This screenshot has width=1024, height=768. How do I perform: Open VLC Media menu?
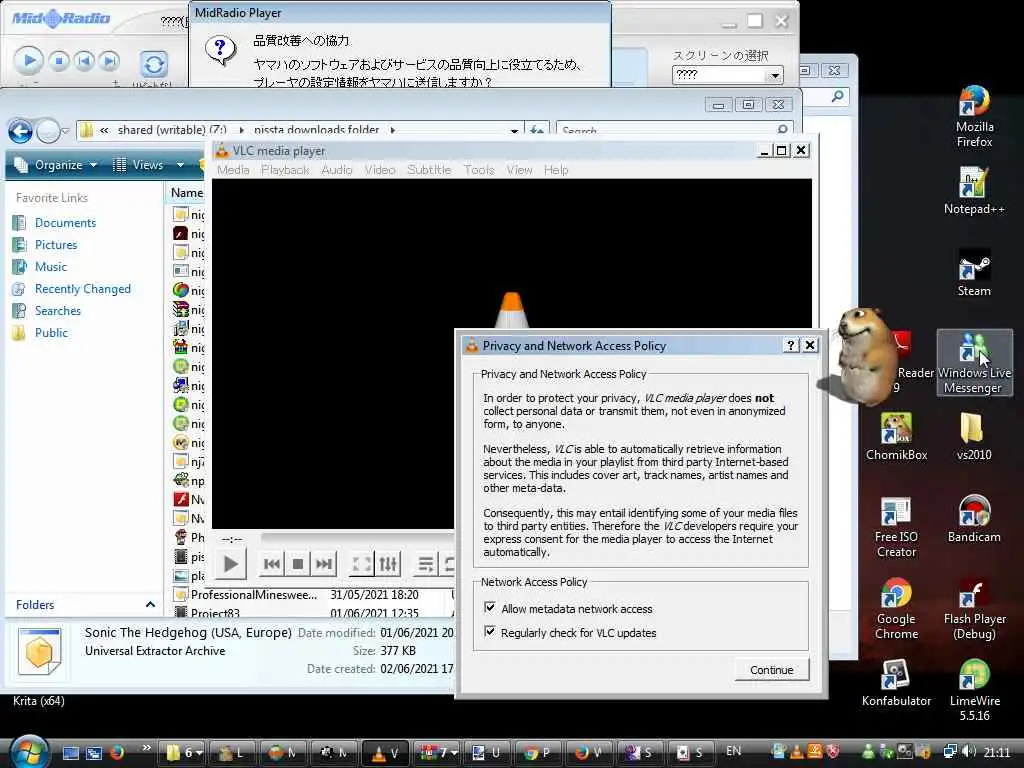(x=232, y=170)
